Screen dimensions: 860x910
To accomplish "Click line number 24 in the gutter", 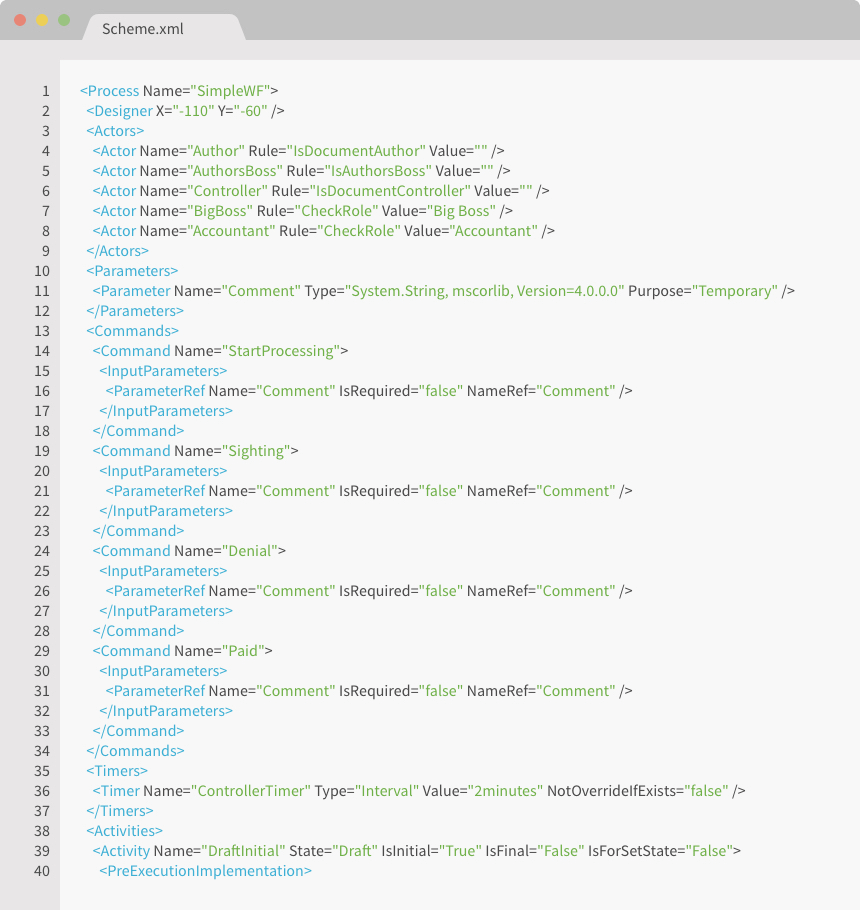I will (42, 551).
